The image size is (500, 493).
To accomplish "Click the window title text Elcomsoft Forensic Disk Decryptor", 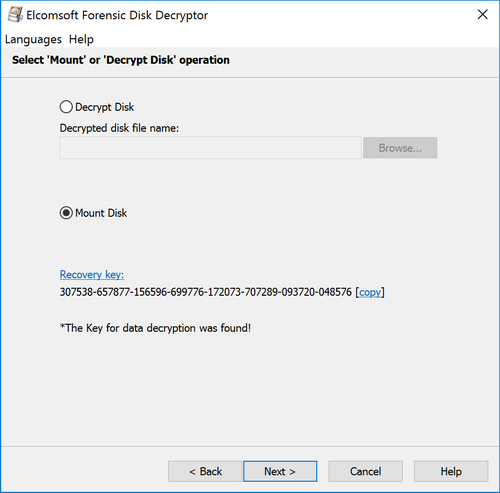I will [x=117, y=15].
